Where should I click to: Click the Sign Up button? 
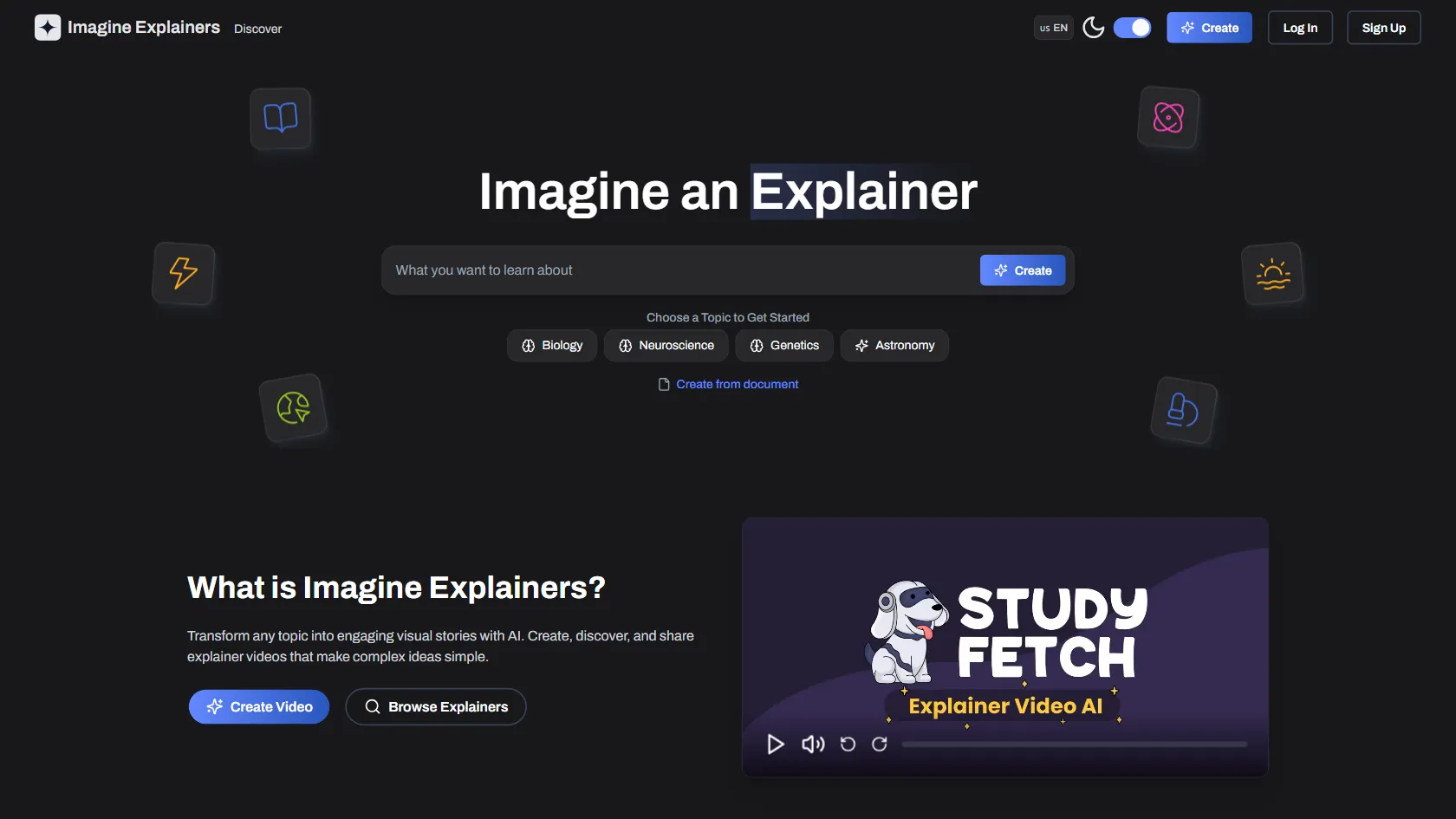click(x=1383, y=28)
